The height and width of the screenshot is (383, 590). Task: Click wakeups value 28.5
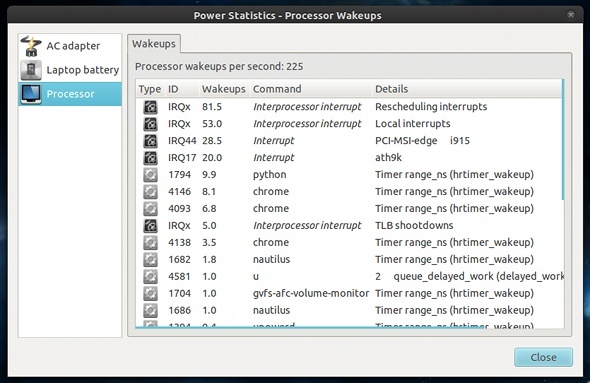coord(212,141)
